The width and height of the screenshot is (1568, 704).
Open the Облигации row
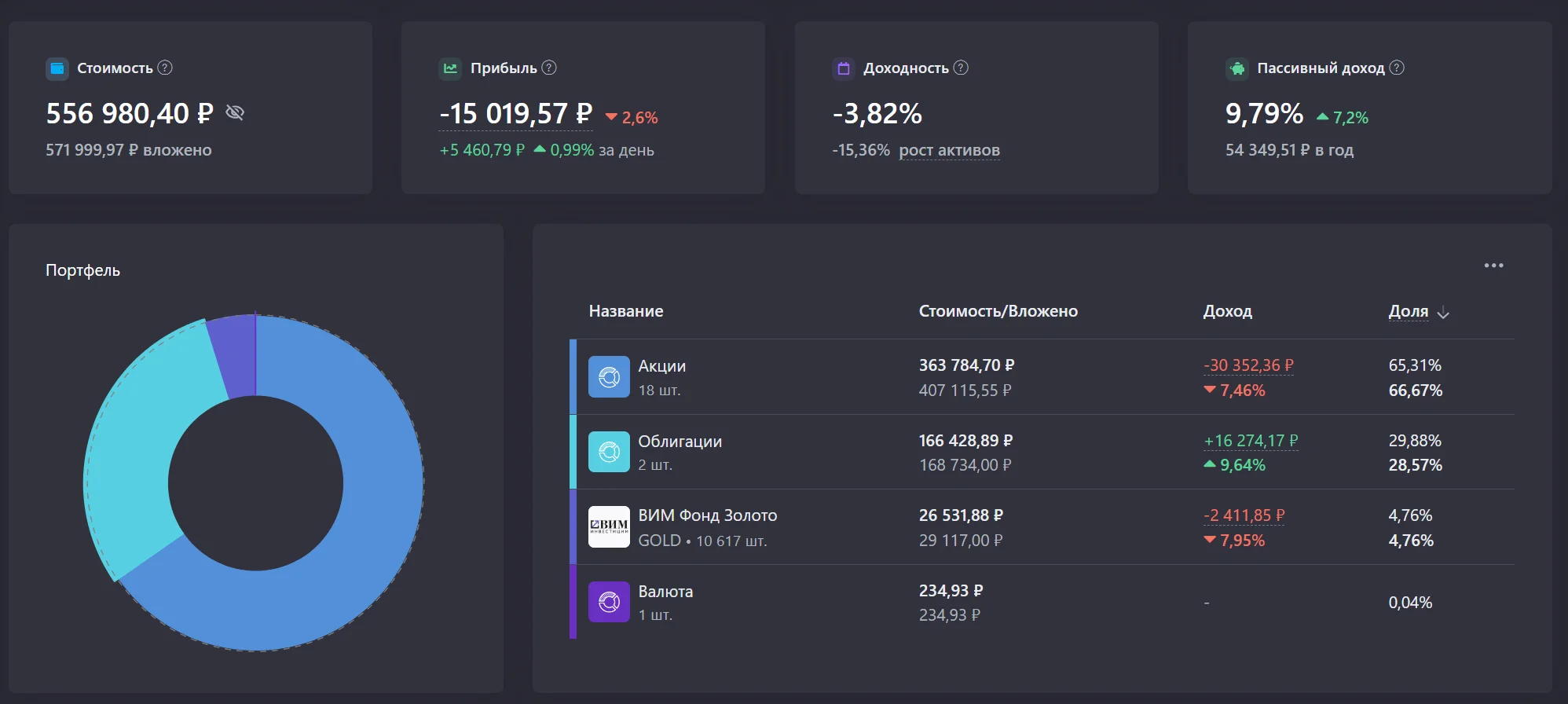pyautogui.click(x=1042, y=452)
